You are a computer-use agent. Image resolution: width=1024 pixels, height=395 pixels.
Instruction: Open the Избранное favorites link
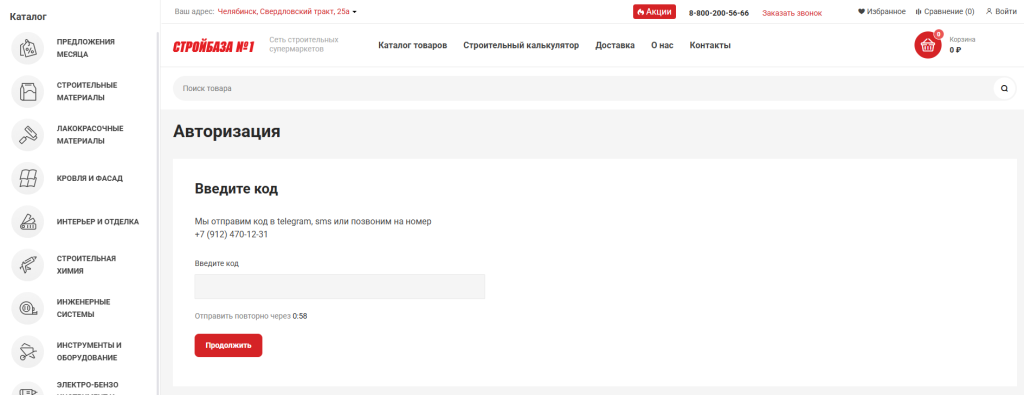pos(886,12)
